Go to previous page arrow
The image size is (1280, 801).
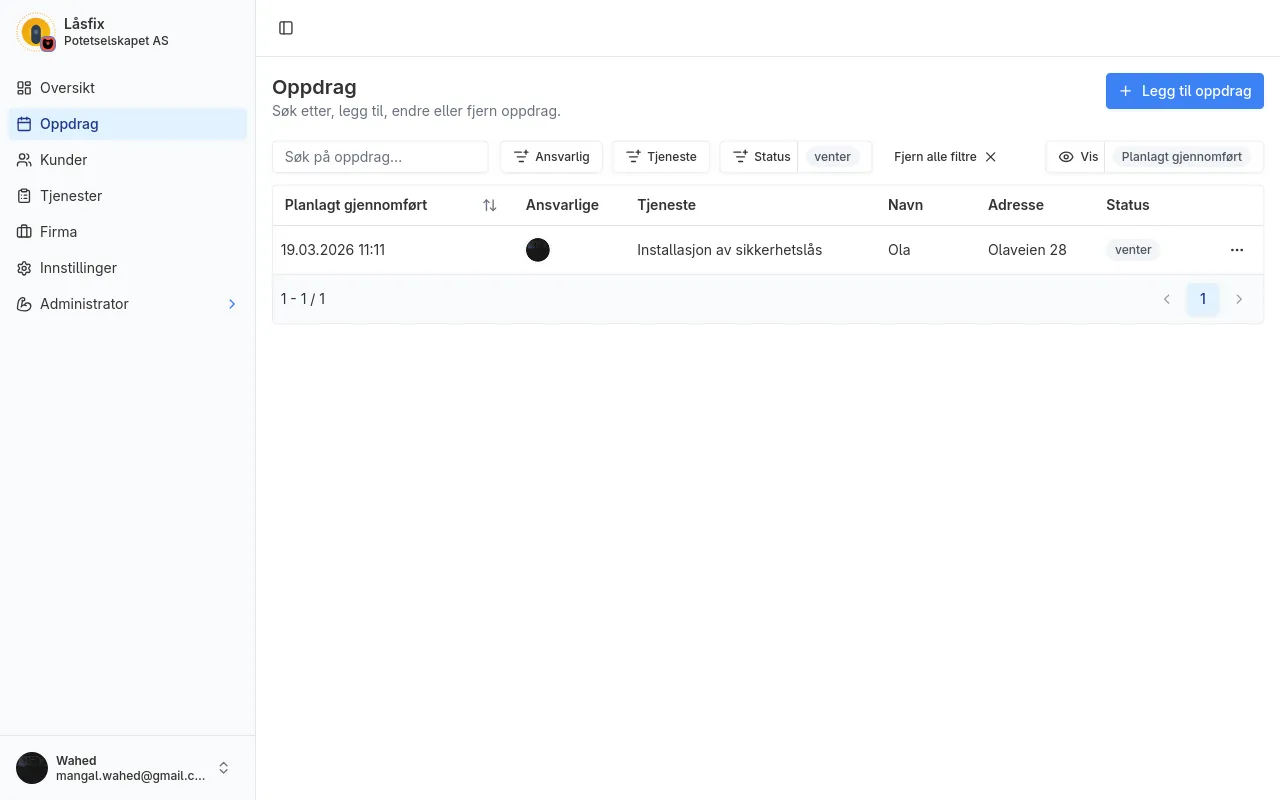coord(1166,299)
